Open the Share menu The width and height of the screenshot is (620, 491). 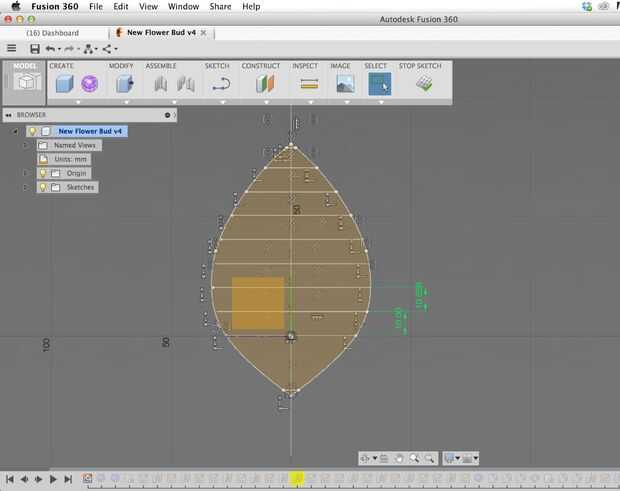point(220,6)
